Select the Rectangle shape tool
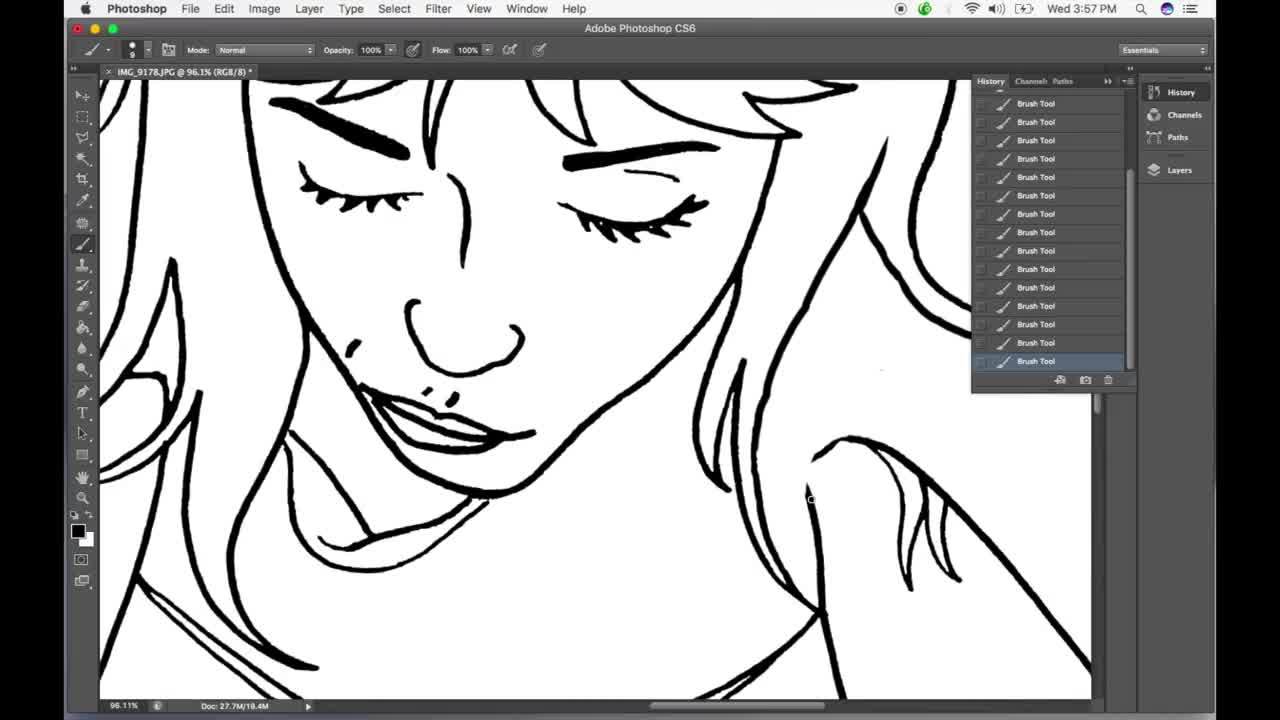 [x=83, y=455]
